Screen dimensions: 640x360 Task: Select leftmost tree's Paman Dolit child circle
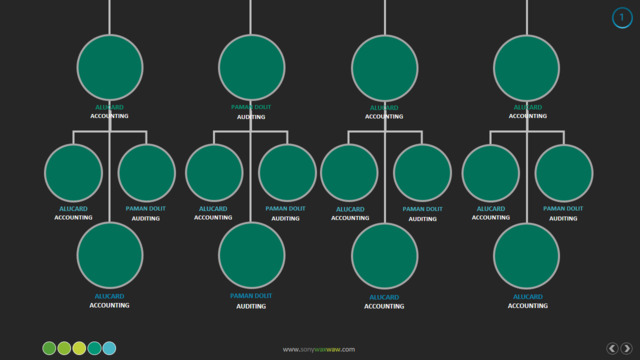pyautogui.click(x=147, y=173)
